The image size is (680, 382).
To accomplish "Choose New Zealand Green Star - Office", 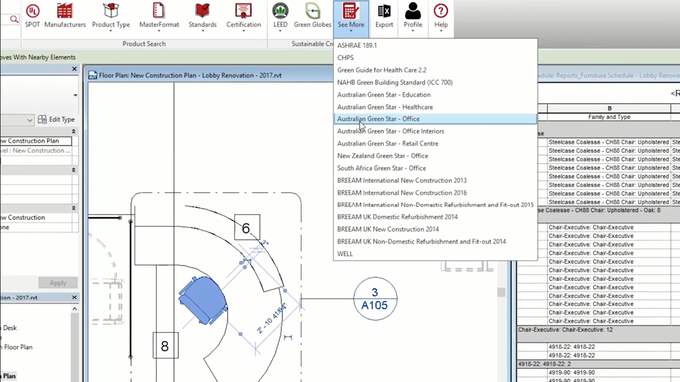I will [435, 156].
